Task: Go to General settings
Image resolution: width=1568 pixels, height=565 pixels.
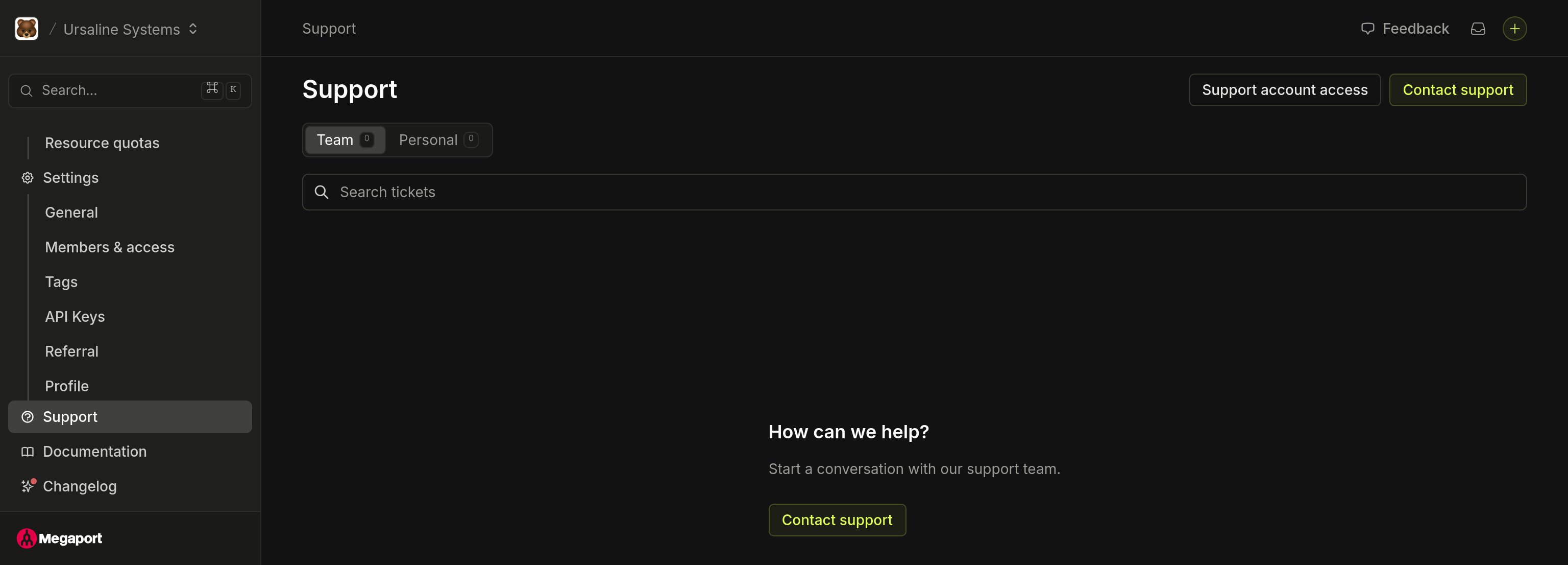Action: click(71, 212)
